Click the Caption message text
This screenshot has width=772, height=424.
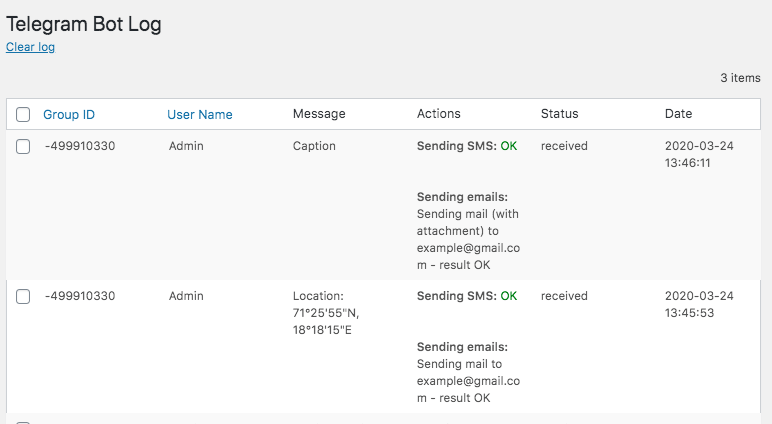(x=314, y=146)
